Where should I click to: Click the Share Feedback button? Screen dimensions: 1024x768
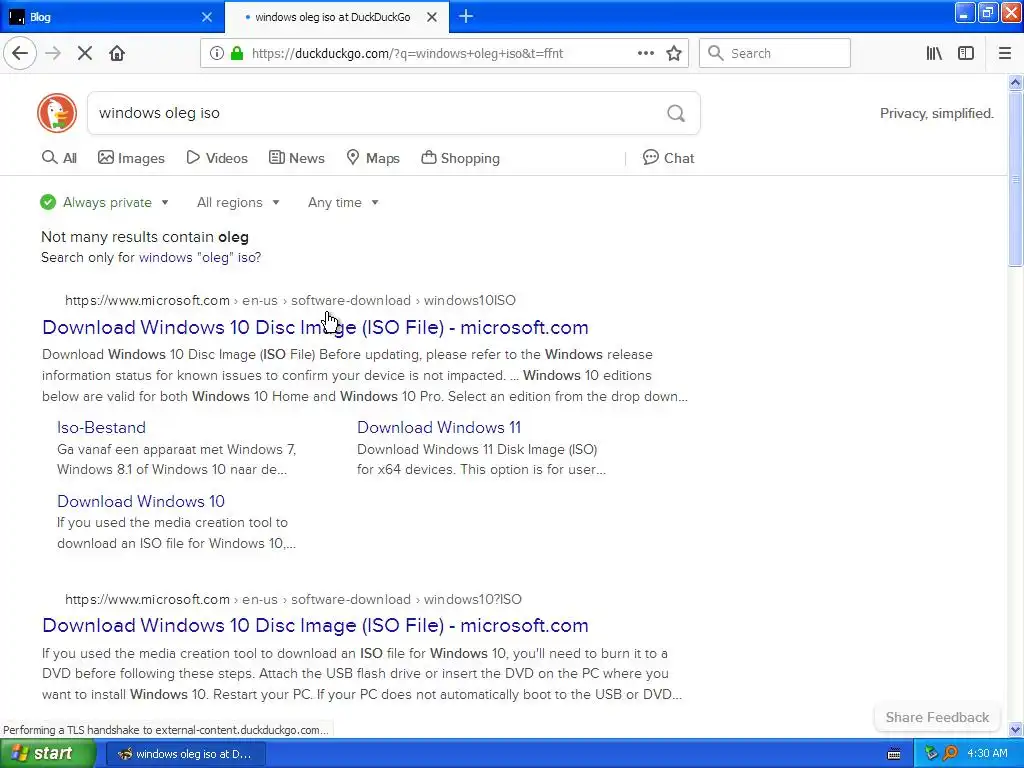(937, 717)
